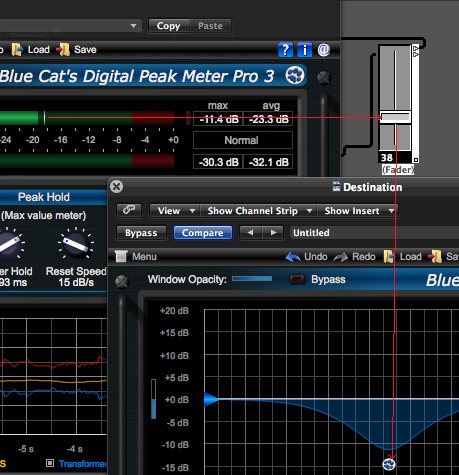Click round screw knob beside Window Opacity
The image size is (459, 475).
click(x=122, y=282)
